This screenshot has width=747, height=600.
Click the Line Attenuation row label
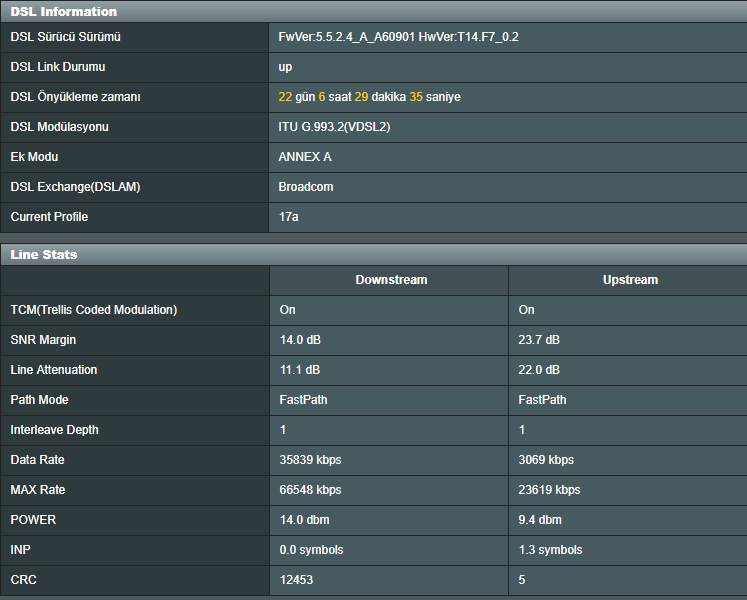point(54,370)
